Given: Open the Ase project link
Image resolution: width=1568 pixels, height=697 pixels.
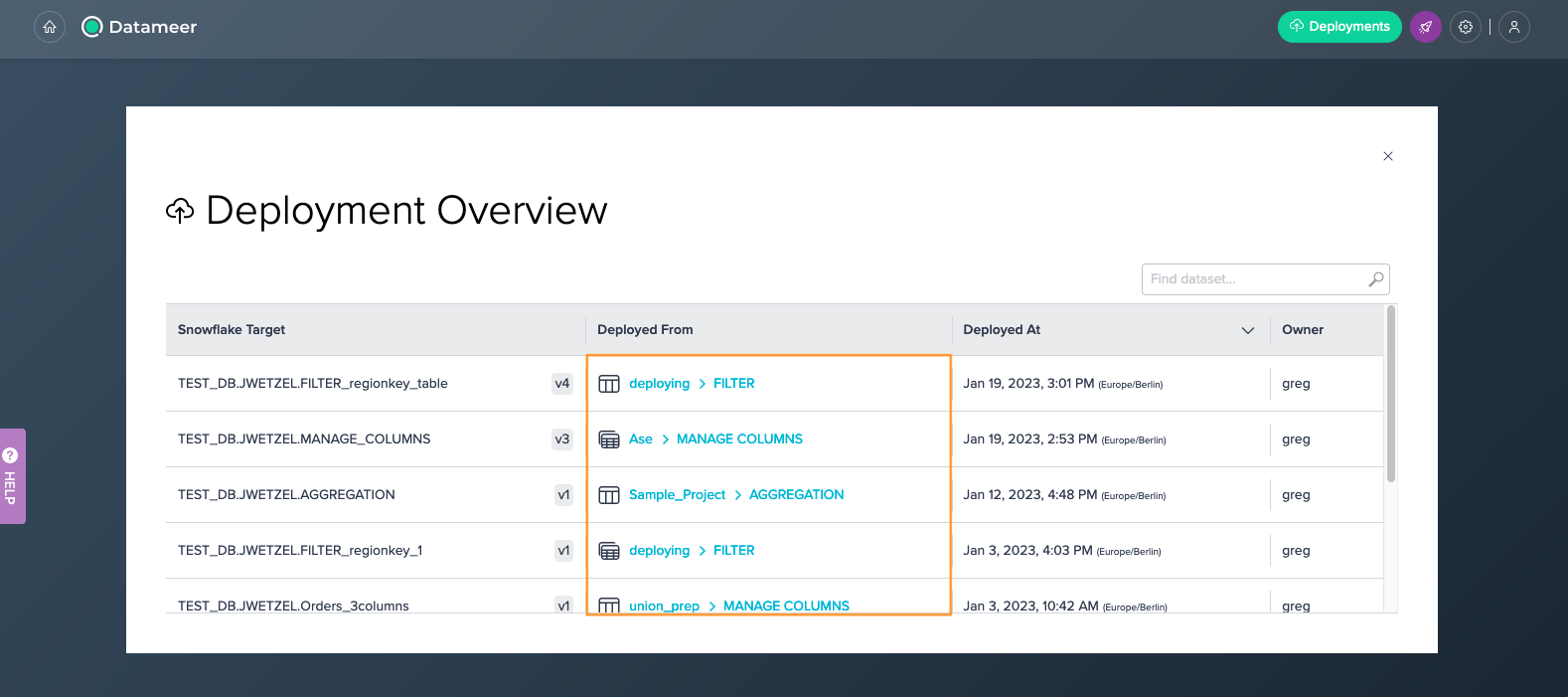Looking at the screenshot, I should tap(641, 439).
